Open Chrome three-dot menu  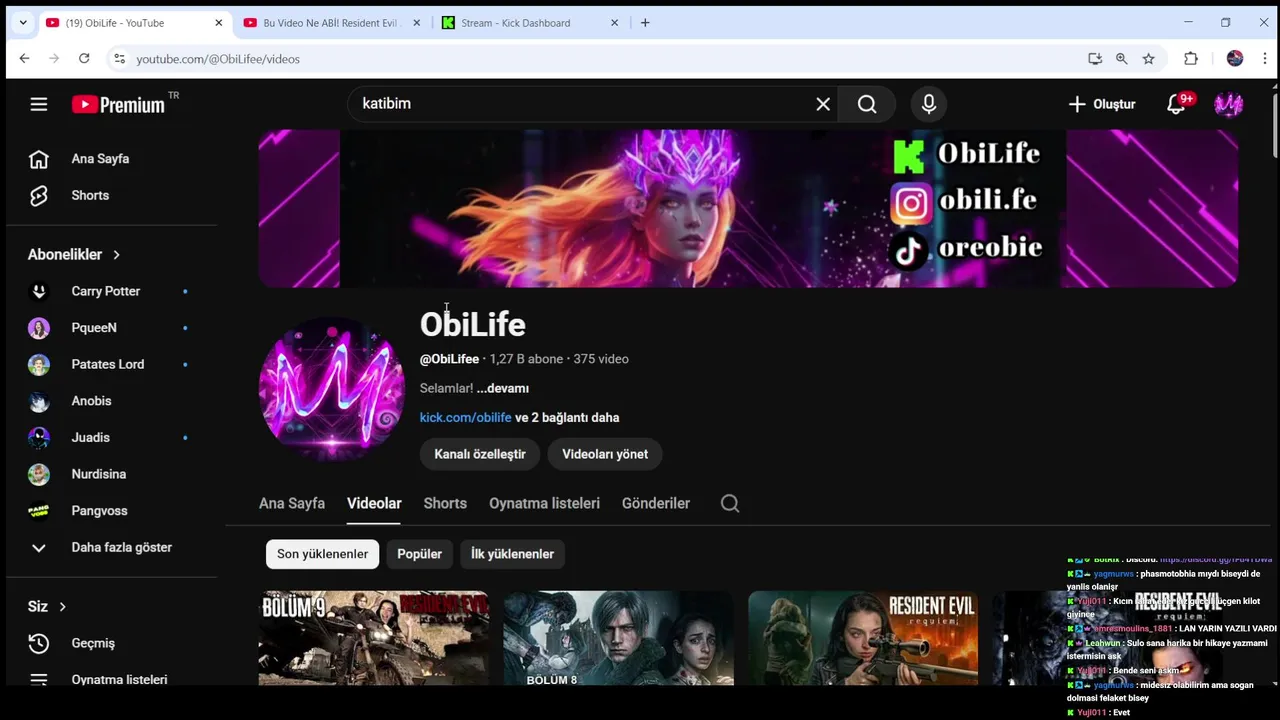1263,59
